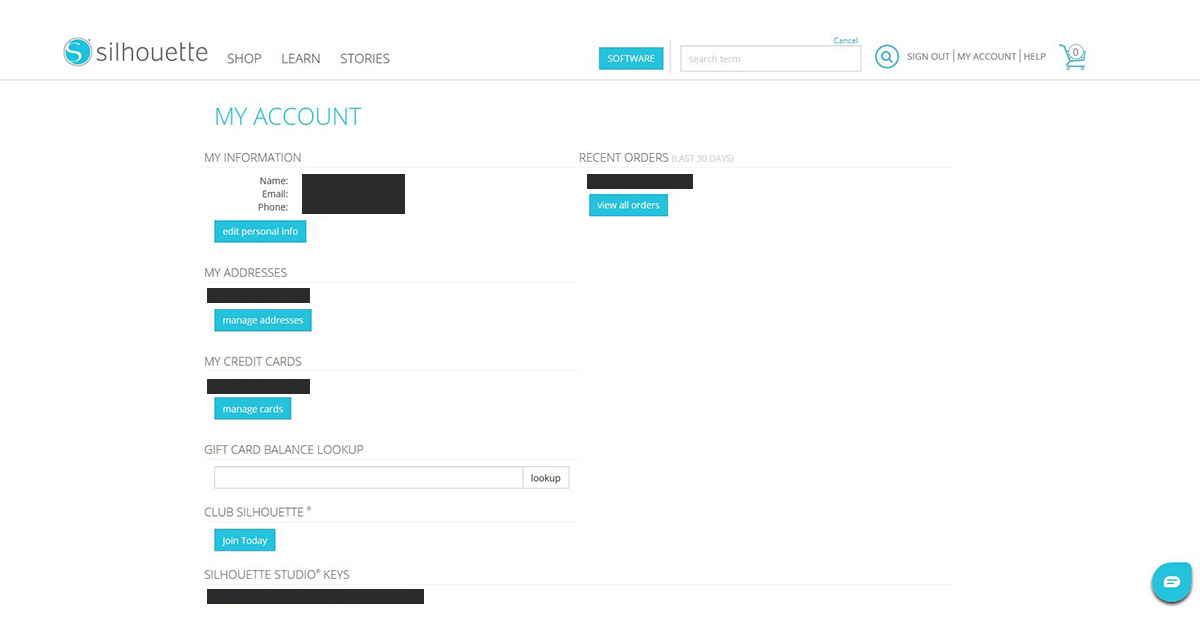The width and height of the screenshot is (1200, 630).
Task: Open the SHOP menu
Action: pos(244,59)
